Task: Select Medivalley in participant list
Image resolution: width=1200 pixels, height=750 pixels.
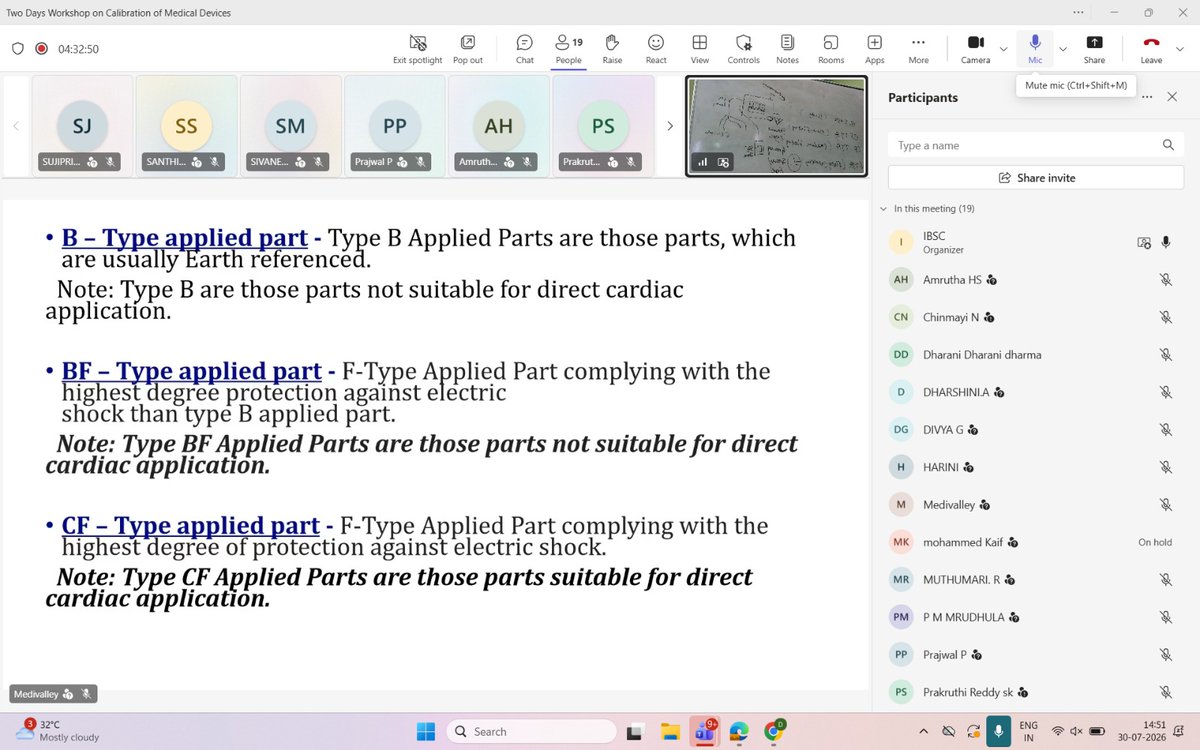Action: tap(1035, 504)
